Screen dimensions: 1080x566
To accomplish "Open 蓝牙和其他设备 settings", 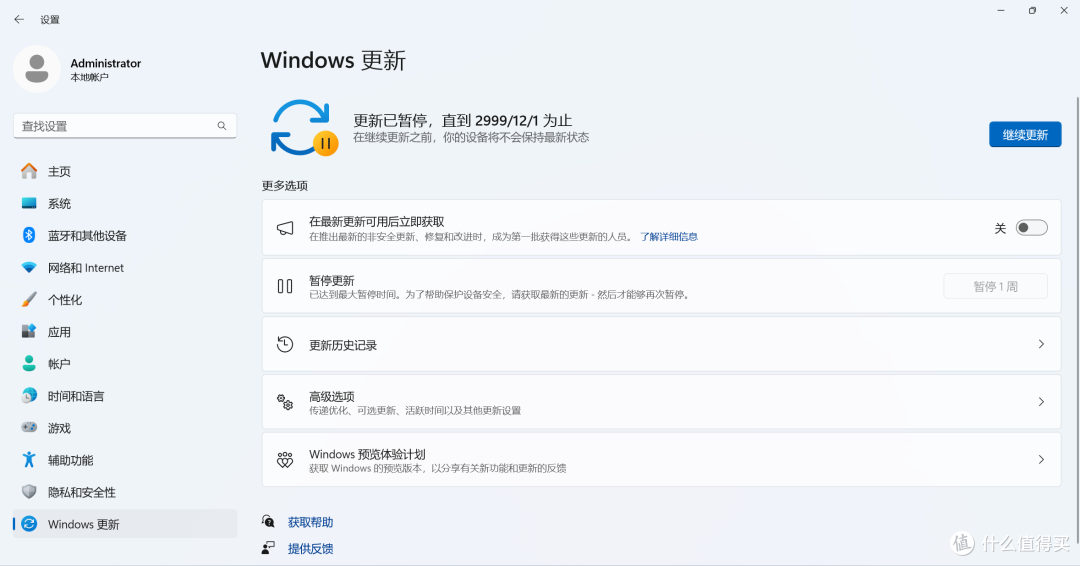I will point(125,235).
